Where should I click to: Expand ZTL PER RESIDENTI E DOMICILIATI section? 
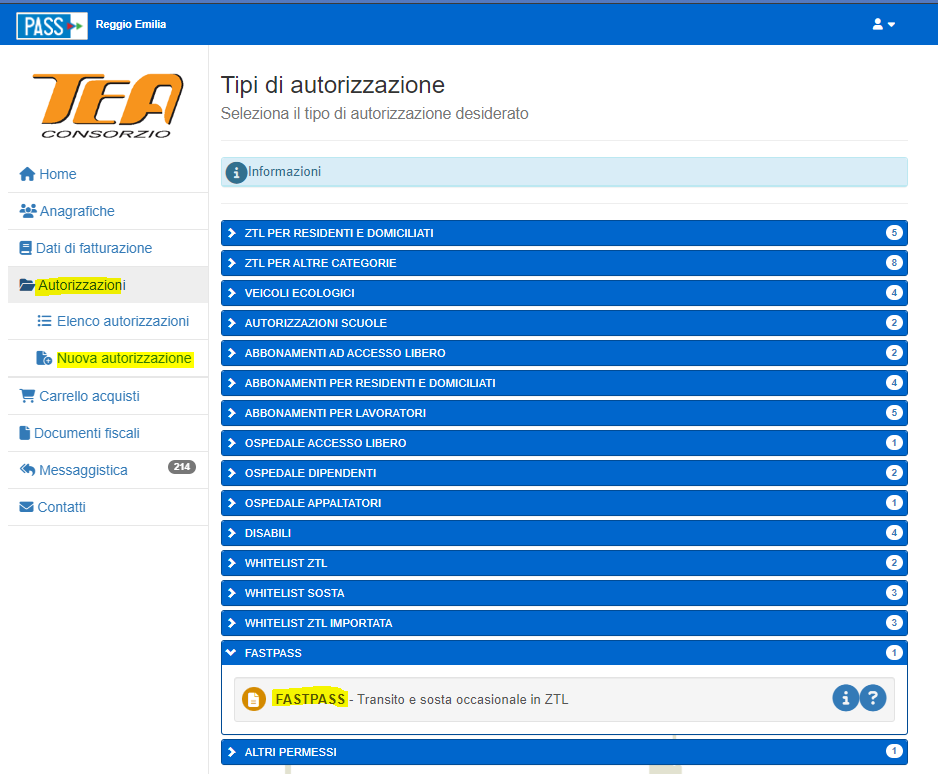[x=339, y=233]
